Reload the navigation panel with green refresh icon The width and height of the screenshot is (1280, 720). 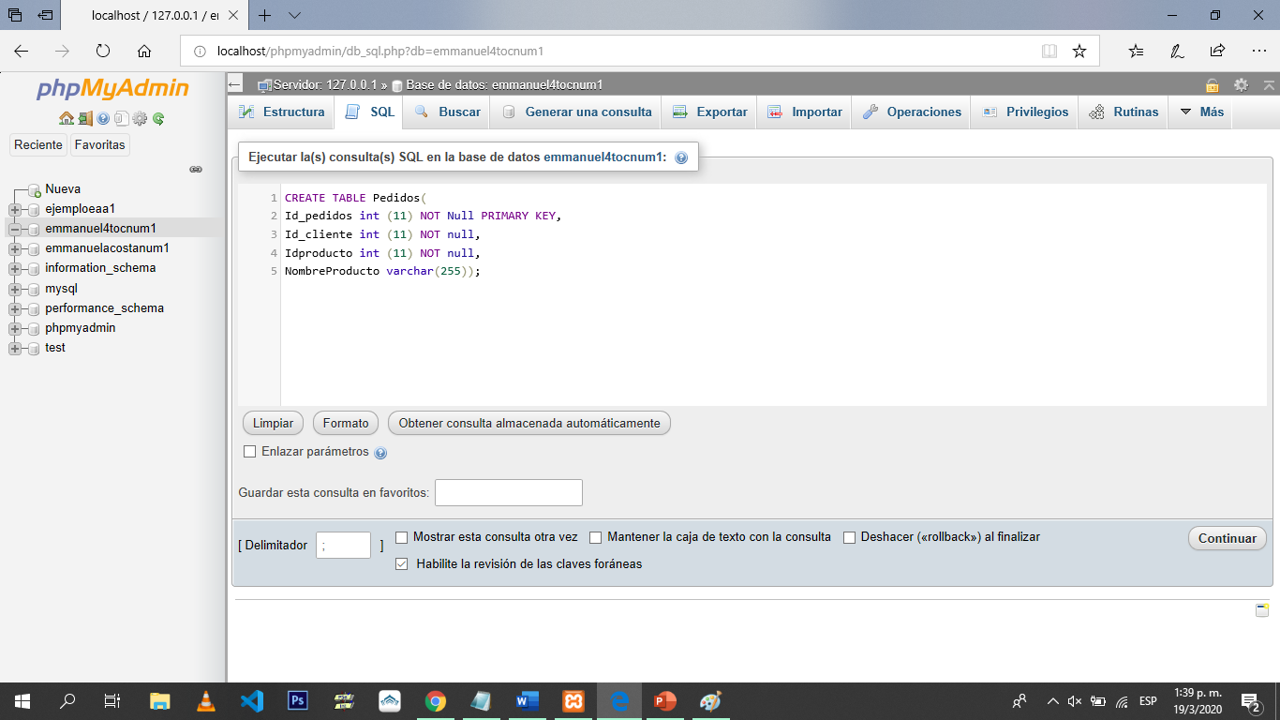pyautogui.click(x=157, y=117)
